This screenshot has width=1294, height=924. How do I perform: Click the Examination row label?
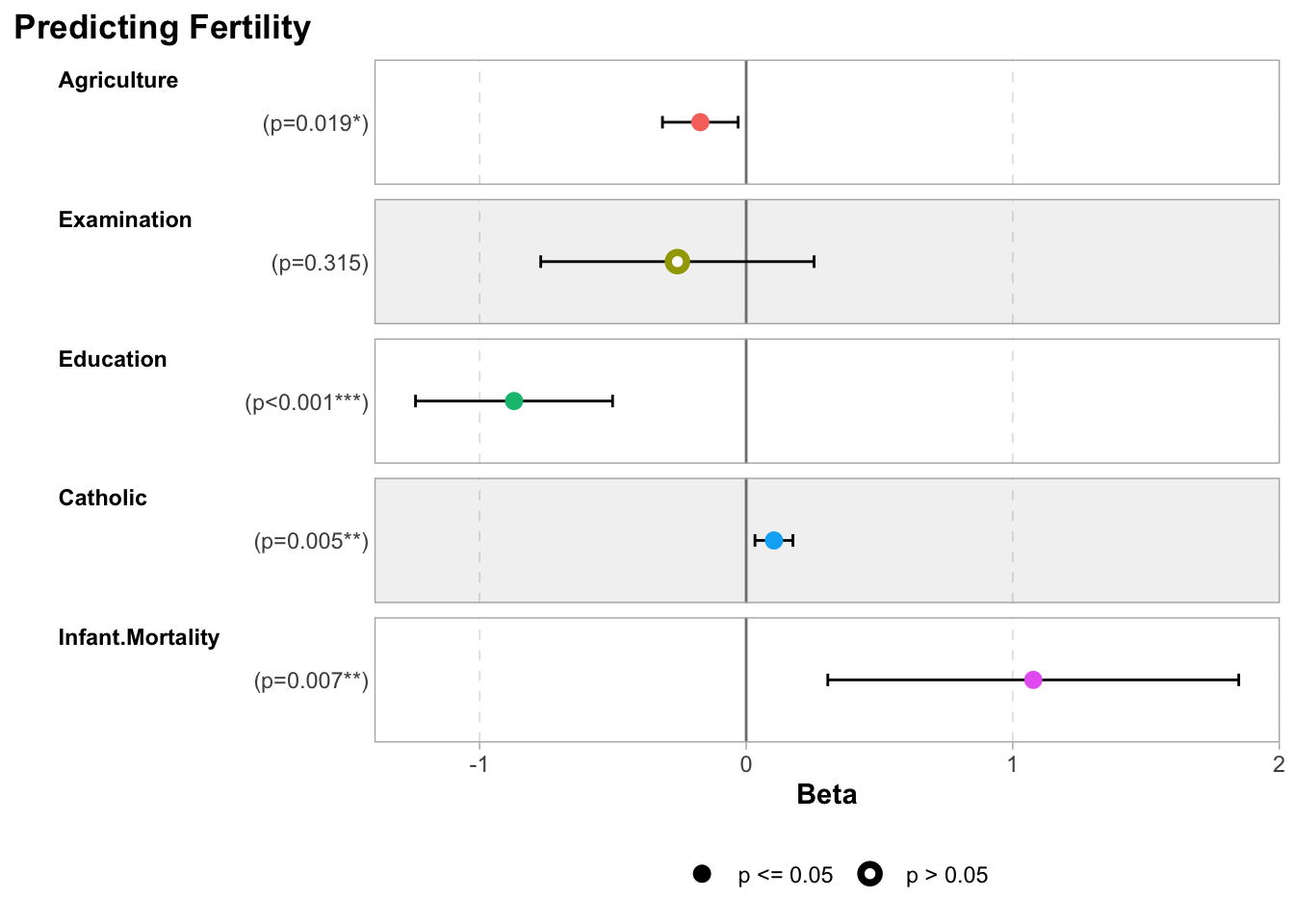pyautogui.click(x=125, y=219)
